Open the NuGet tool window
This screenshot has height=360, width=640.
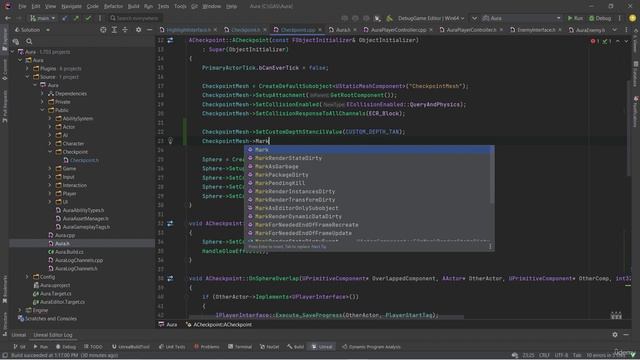269,347
